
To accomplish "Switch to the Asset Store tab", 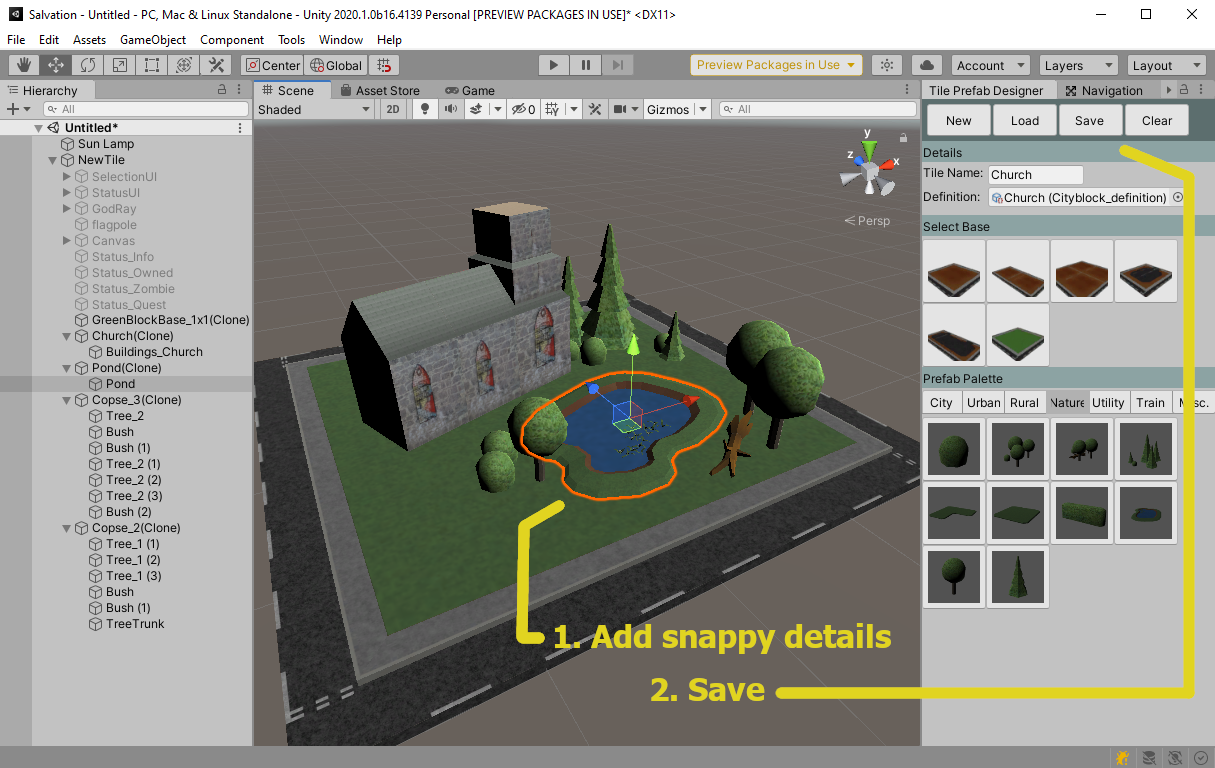I will point(380,90).
